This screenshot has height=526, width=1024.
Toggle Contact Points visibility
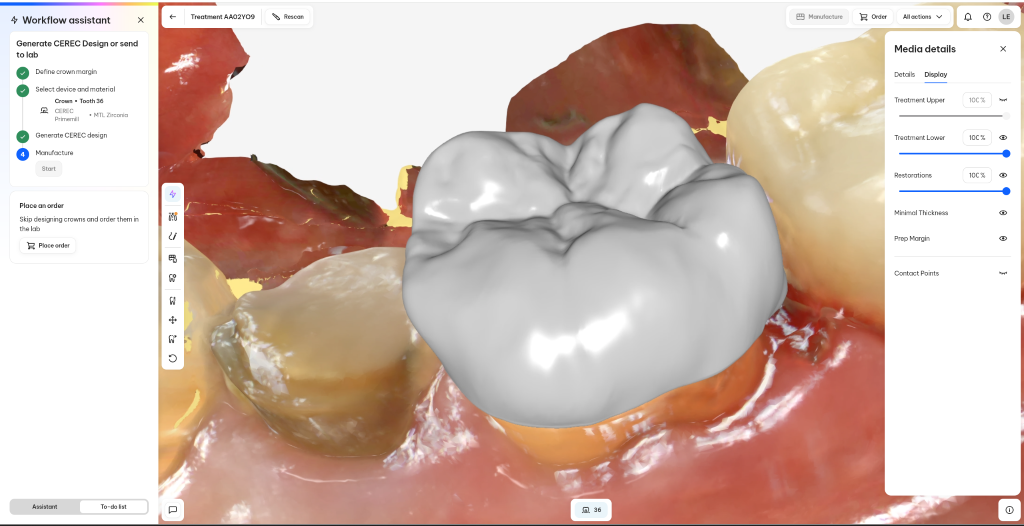pos(1003,273)
